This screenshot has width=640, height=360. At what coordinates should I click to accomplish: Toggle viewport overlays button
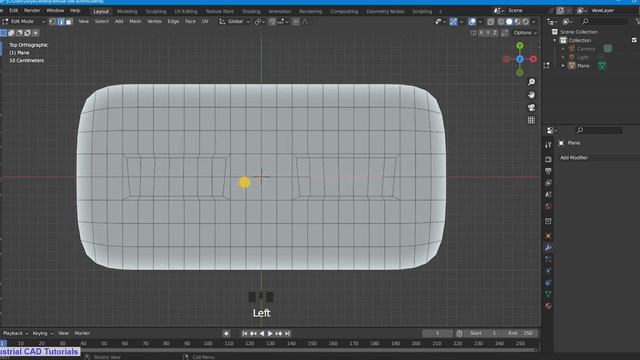pos(472,22)
